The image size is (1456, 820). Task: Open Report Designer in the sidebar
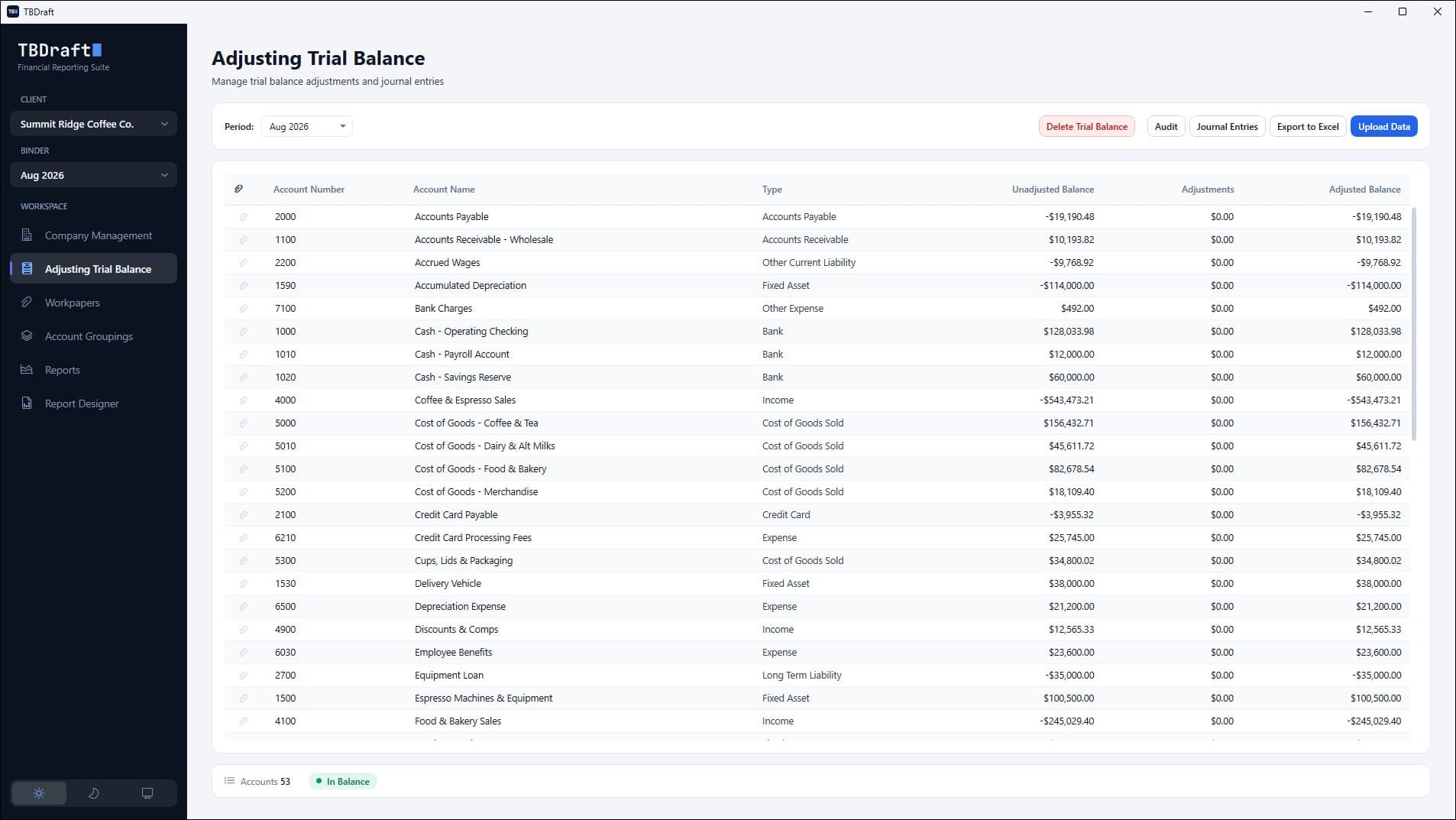pos(93,404)
